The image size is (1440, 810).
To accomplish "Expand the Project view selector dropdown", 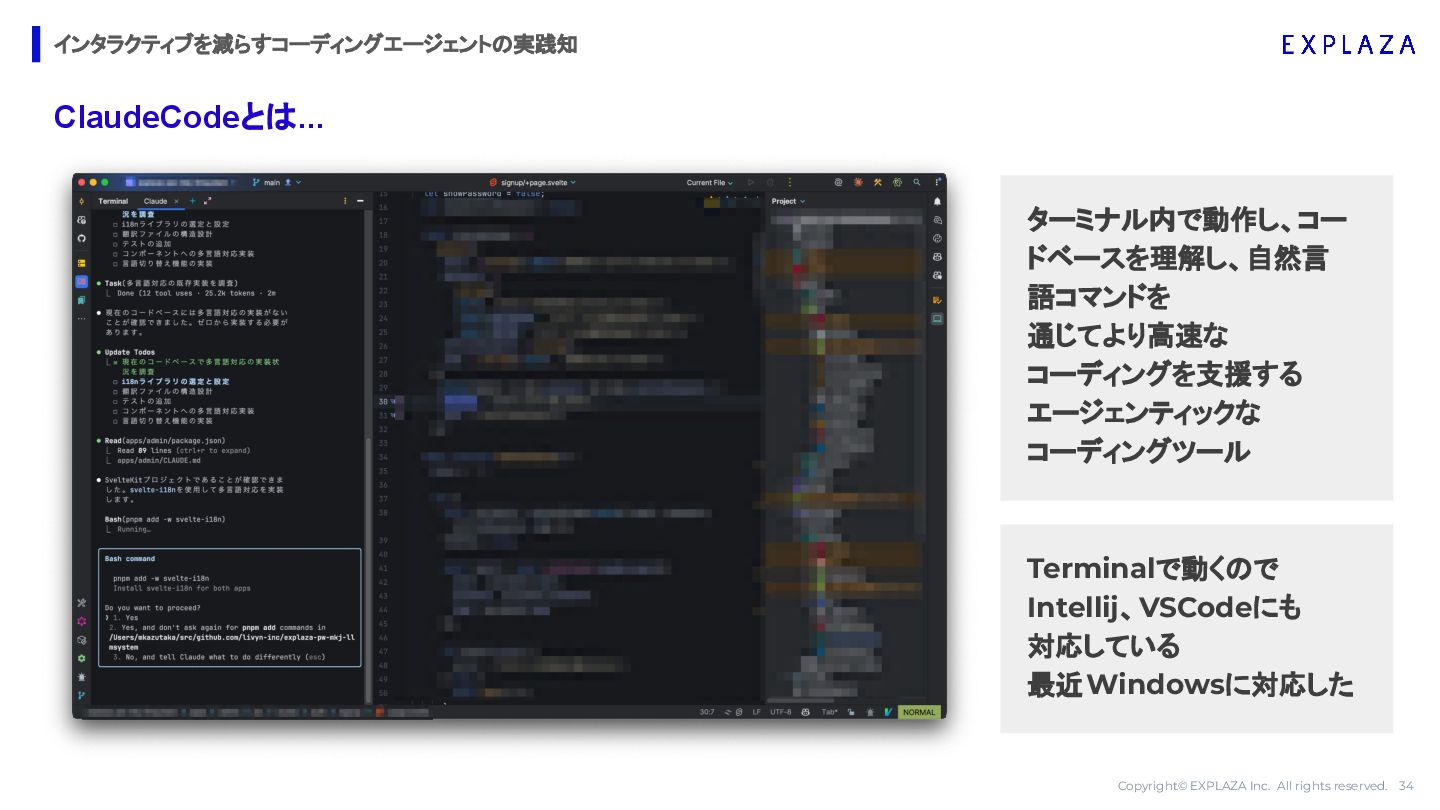I will click(788, 201).
